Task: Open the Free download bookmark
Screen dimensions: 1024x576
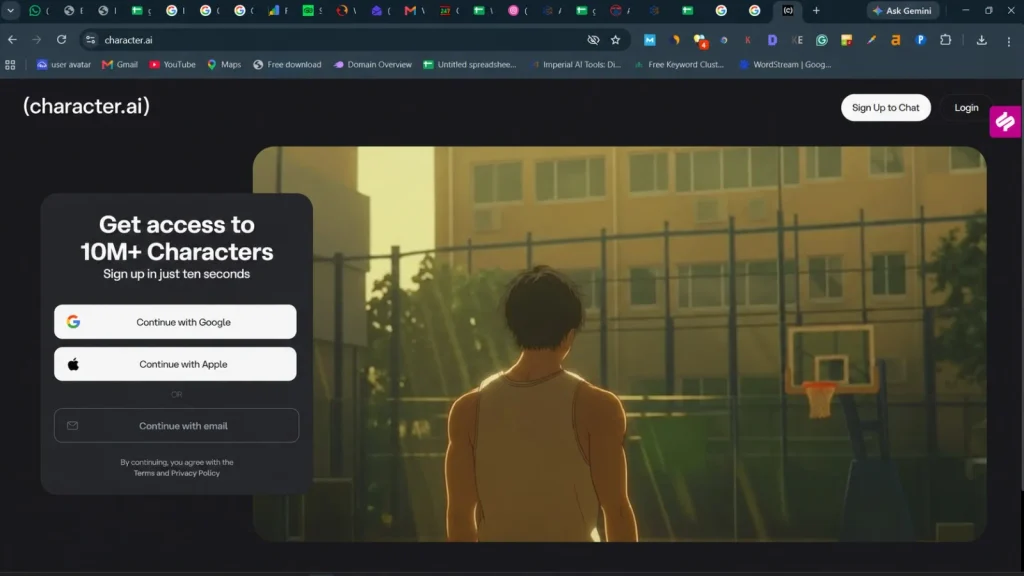Action: (287, 65)
